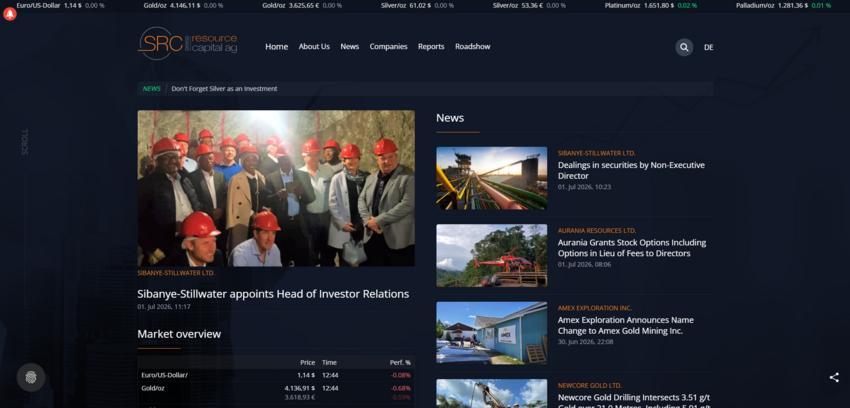Click Gold/oz 3.625,65 € ticker quote

302,5
